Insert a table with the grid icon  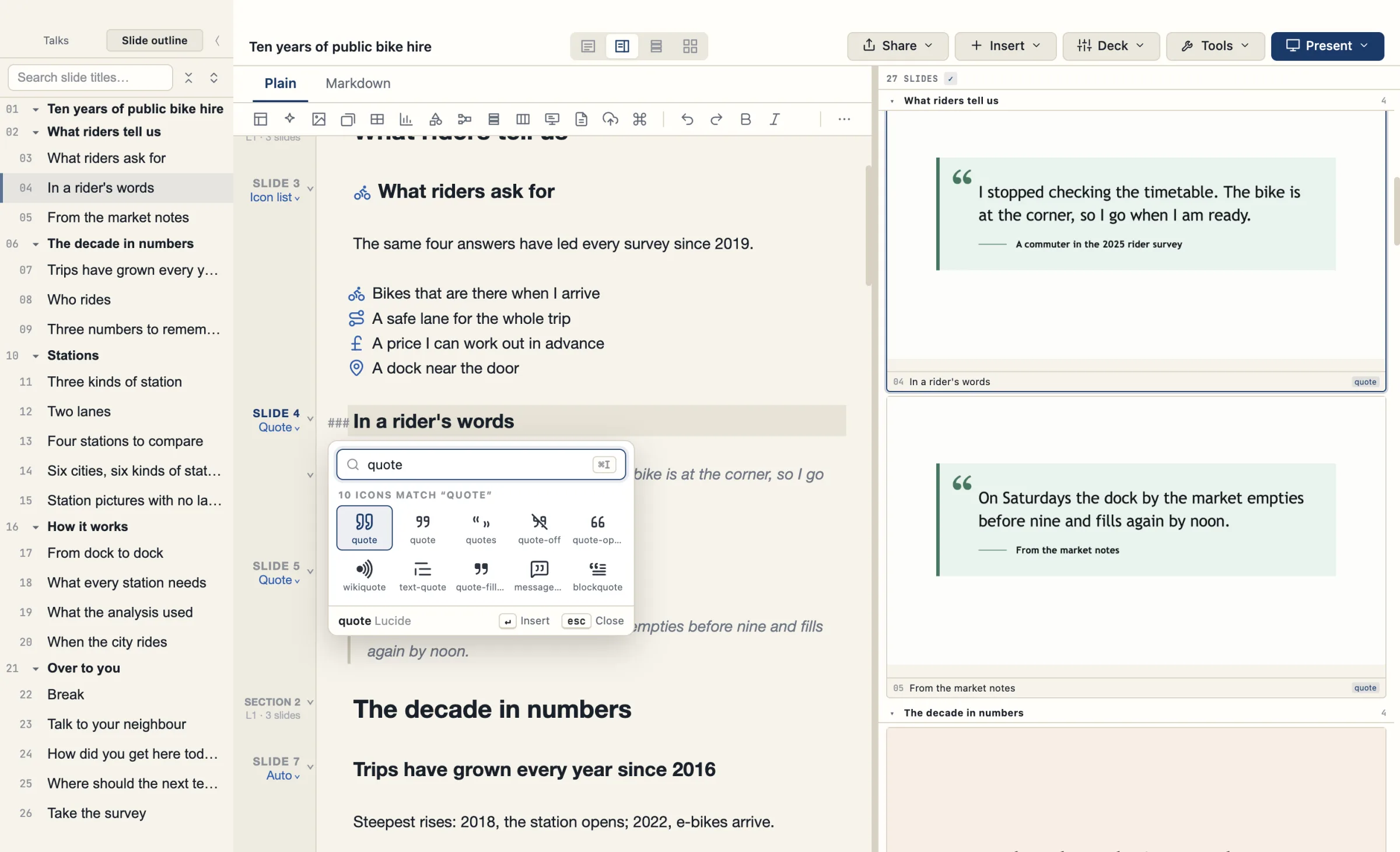[x=377, y=119]
